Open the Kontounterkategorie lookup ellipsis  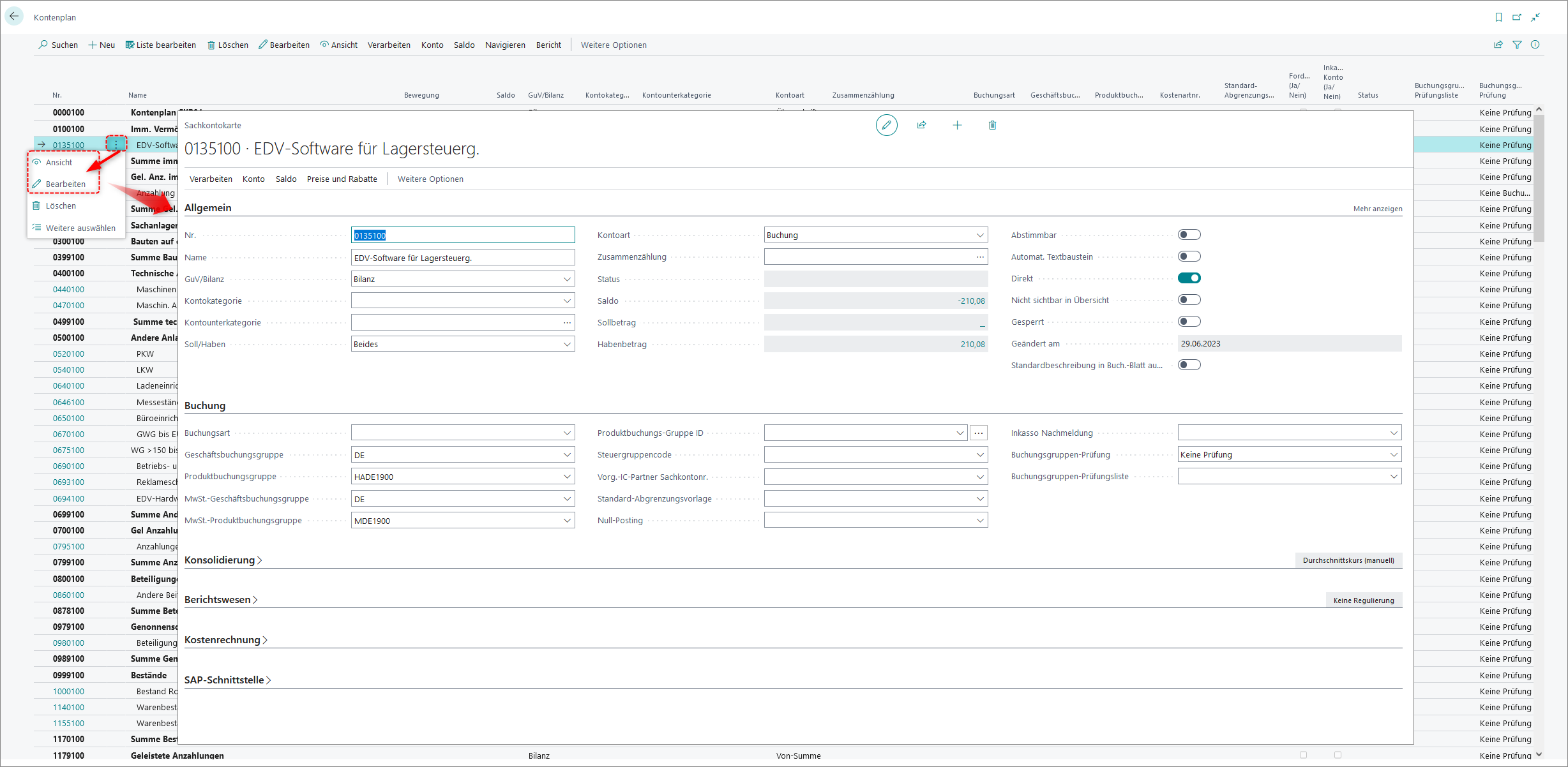(x=567, y=323)
